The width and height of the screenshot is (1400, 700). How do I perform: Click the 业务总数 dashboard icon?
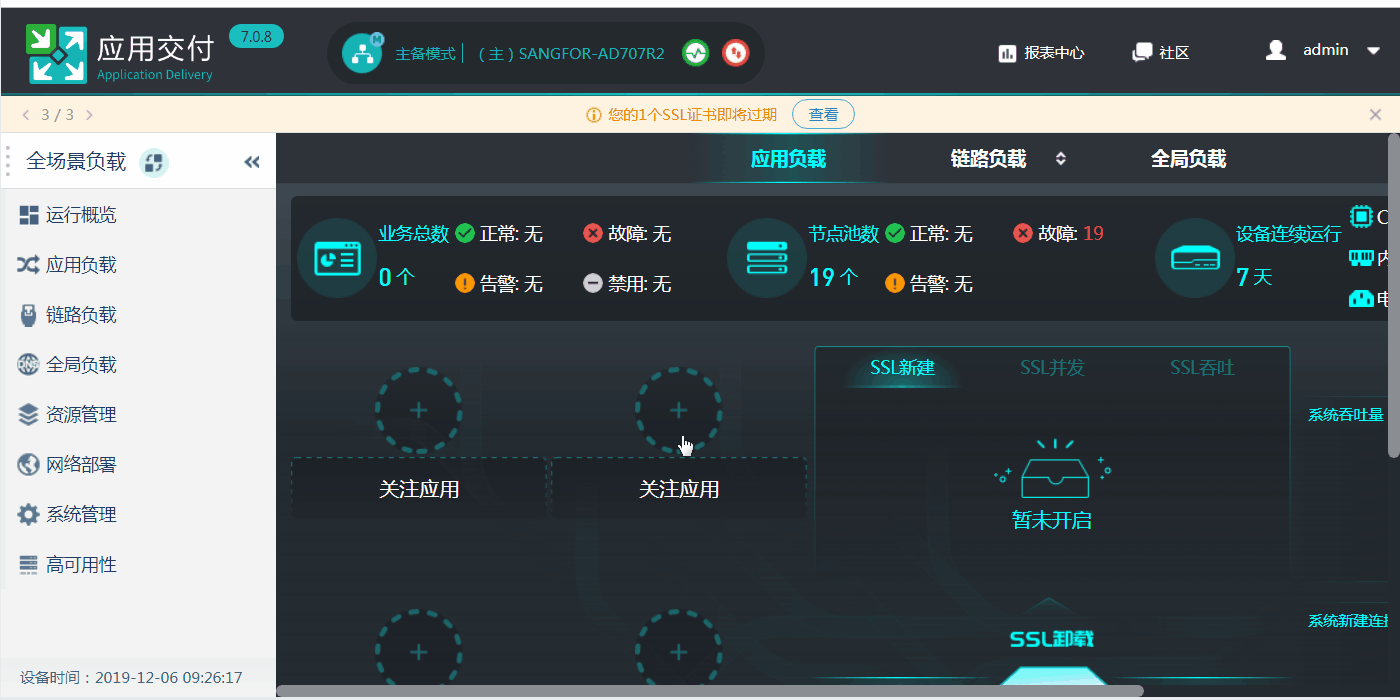[337, 258]
